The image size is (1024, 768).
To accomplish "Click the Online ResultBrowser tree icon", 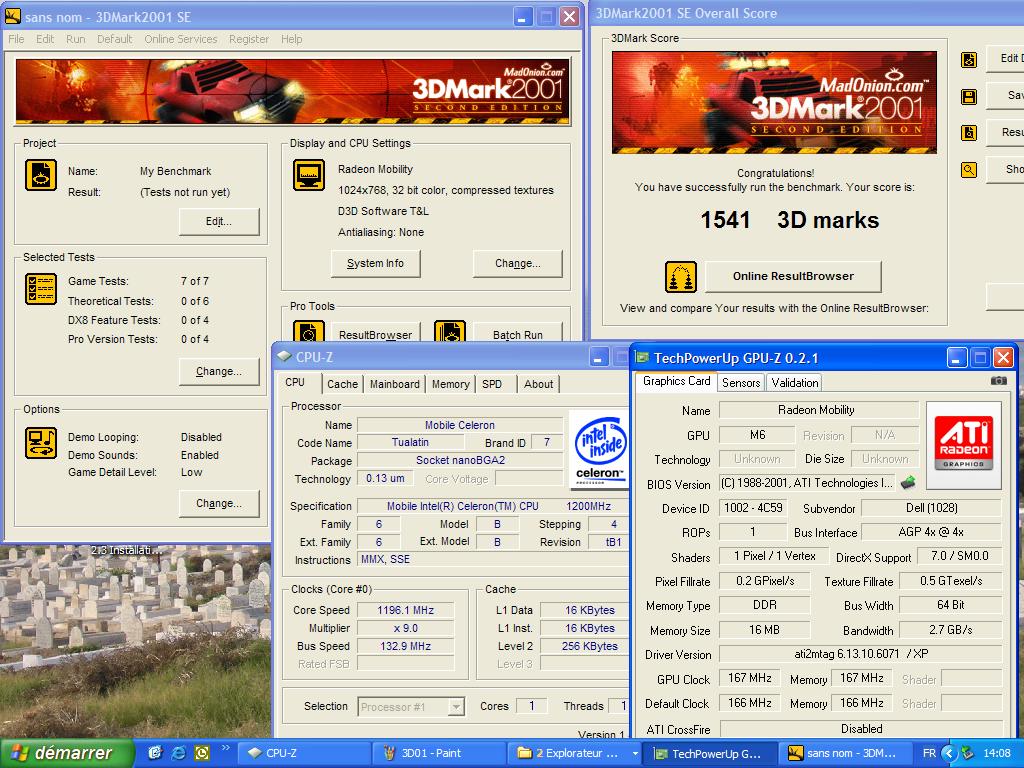I will click(x=681, y=277).
